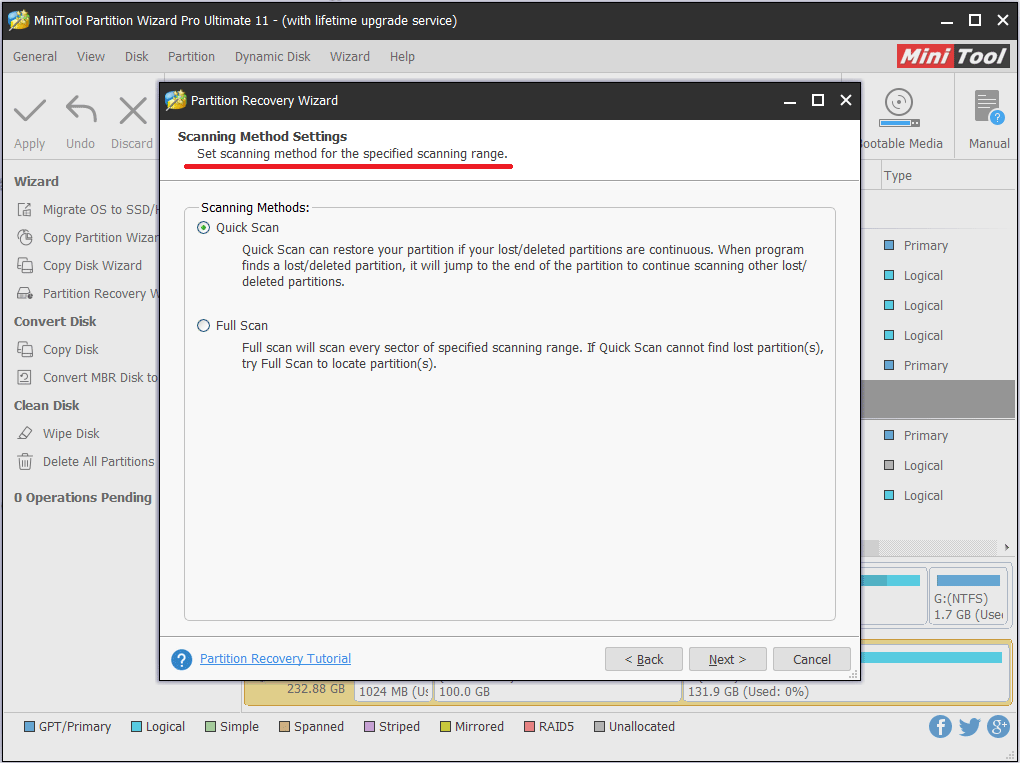1020x763 pixels.
Task: Click the app icon in the main title bar
Action: [x=18, y=20]
